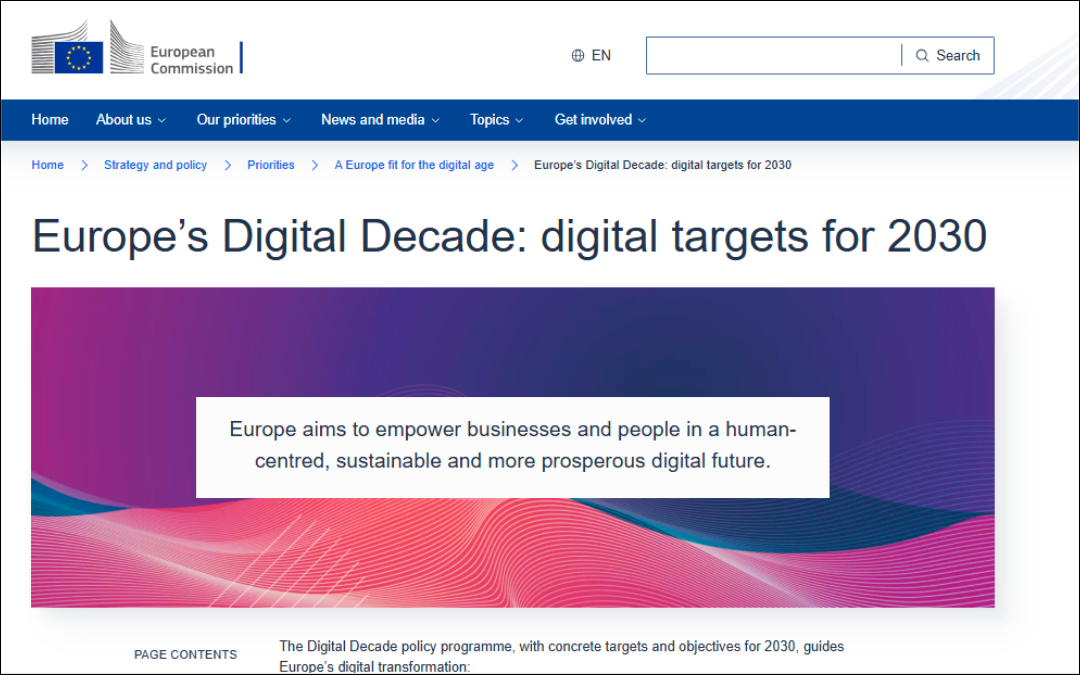Click the Europe's Digital Decade page heading

click(509, 237)
